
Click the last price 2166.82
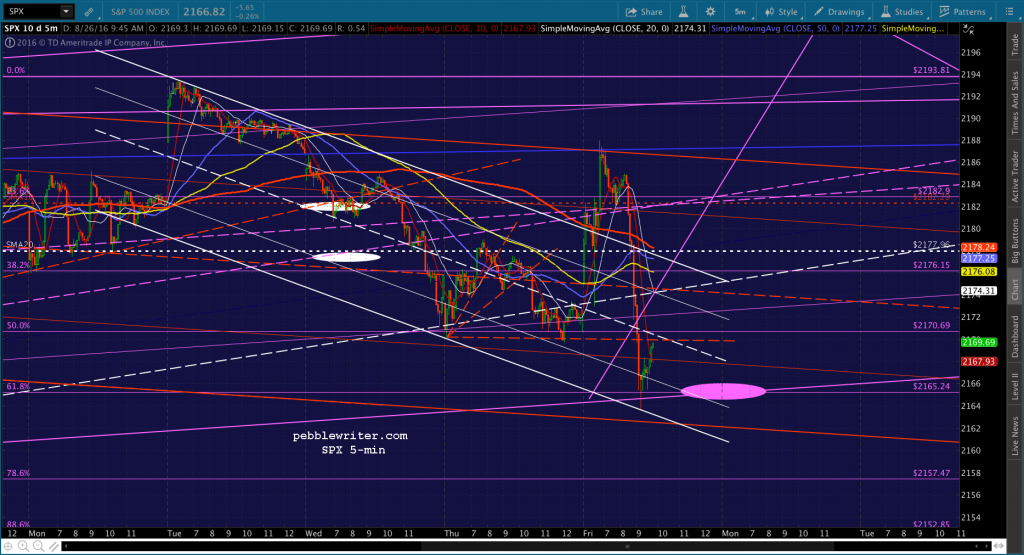204,12
